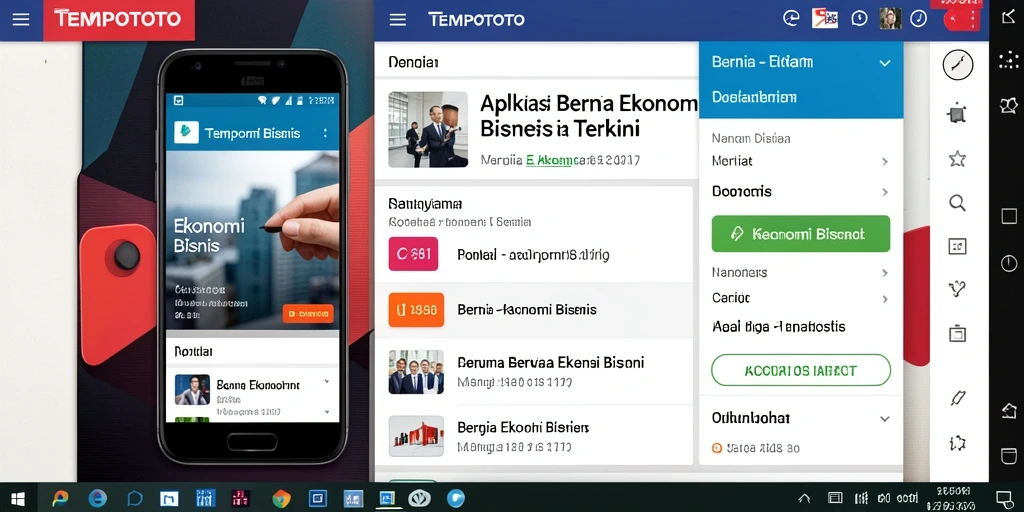The width and height of the screenshot is (1024, 512).
Task: Open the Doonomis menu entry
Action: click(x=801, y=191)
